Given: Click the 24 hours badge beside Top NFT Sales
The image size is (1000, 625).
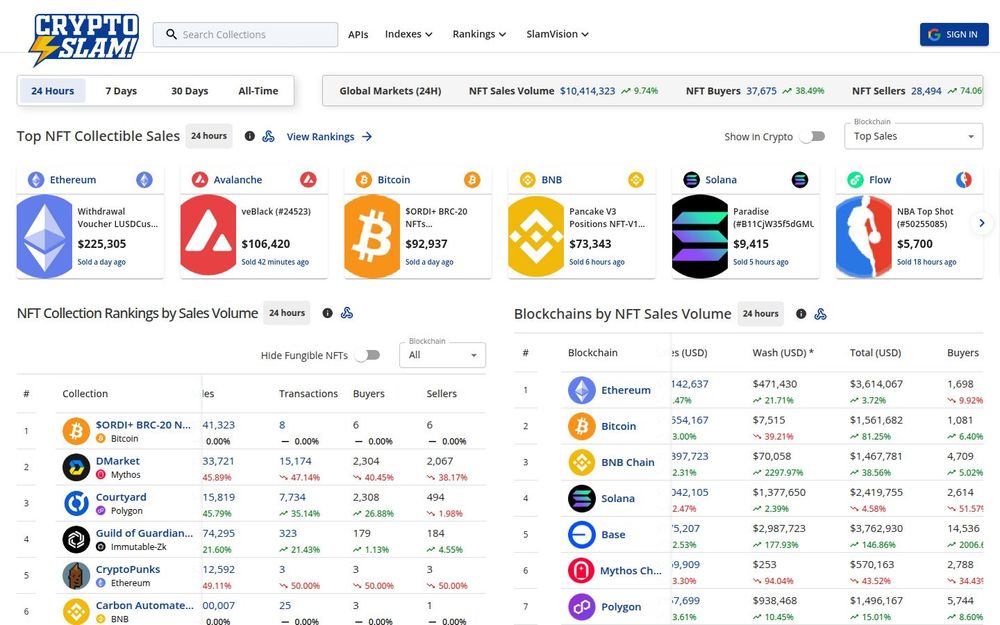Looking at the screenshot, I should pos(209,136).
